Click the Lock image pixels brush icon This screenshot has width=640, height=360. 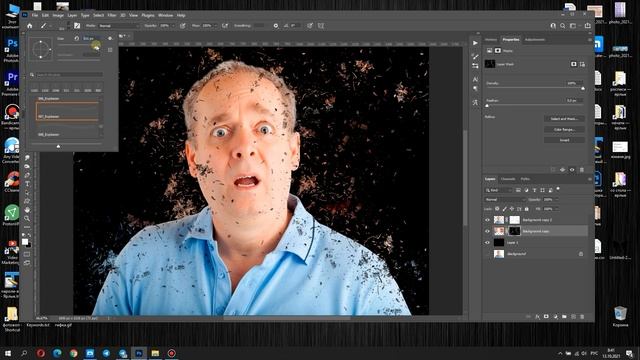(504, 209)
